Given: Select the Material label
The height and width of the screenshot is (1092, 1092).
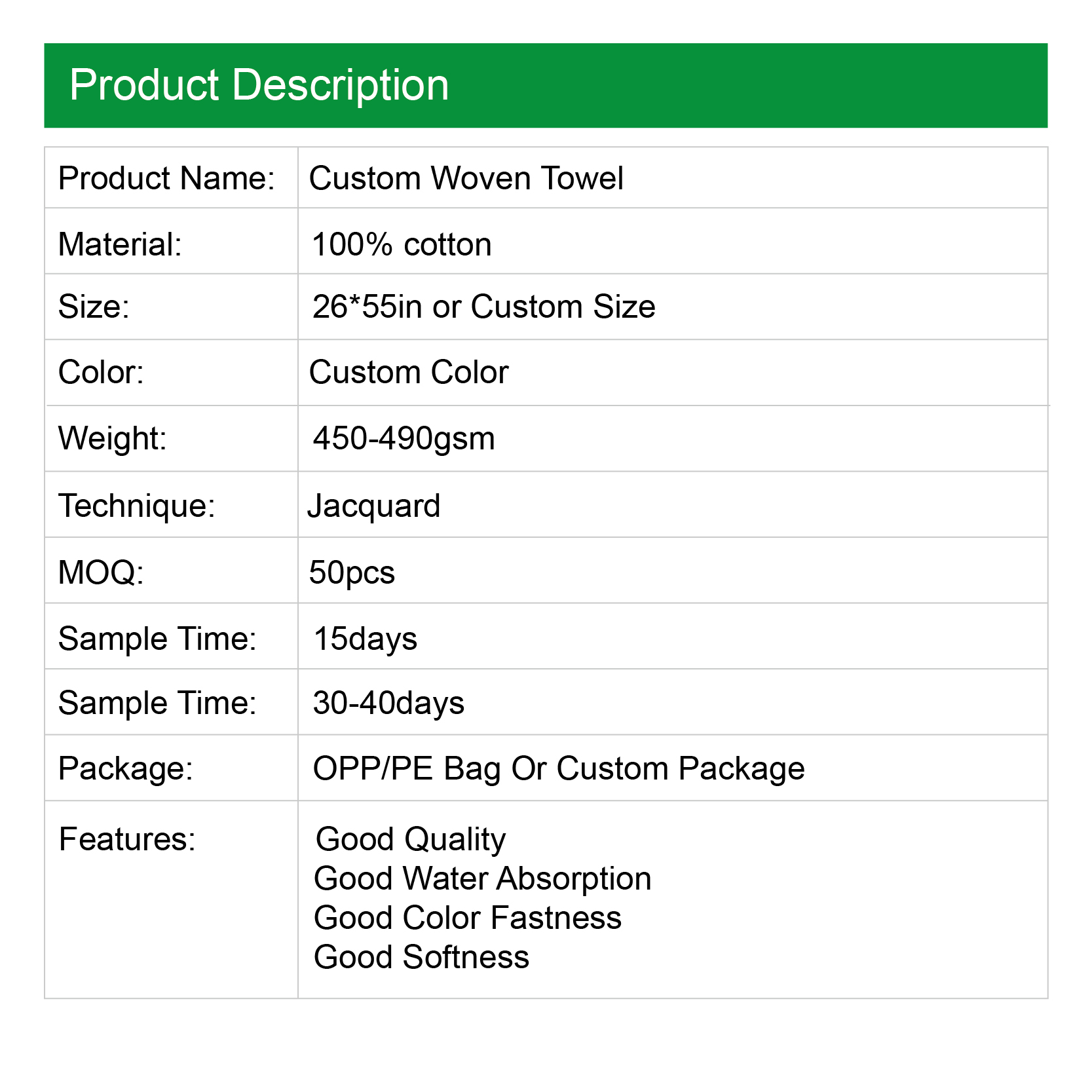Looking at the screenshot, I should [120, 244].
